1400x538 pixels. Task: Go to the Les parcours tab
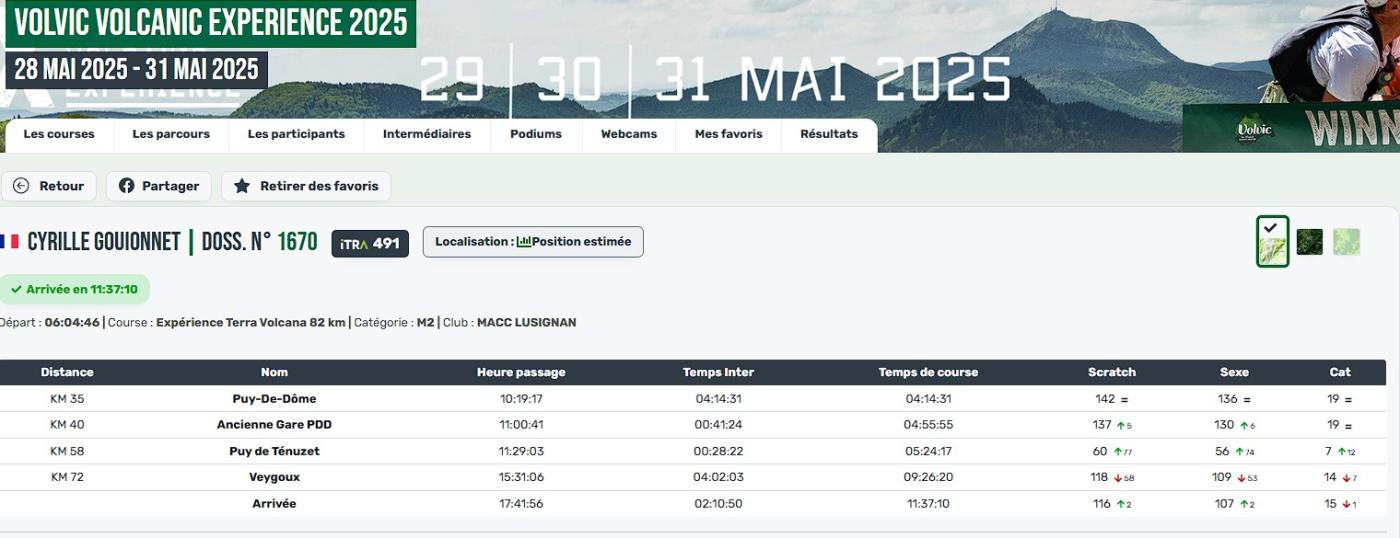click(x=171, y=134)
